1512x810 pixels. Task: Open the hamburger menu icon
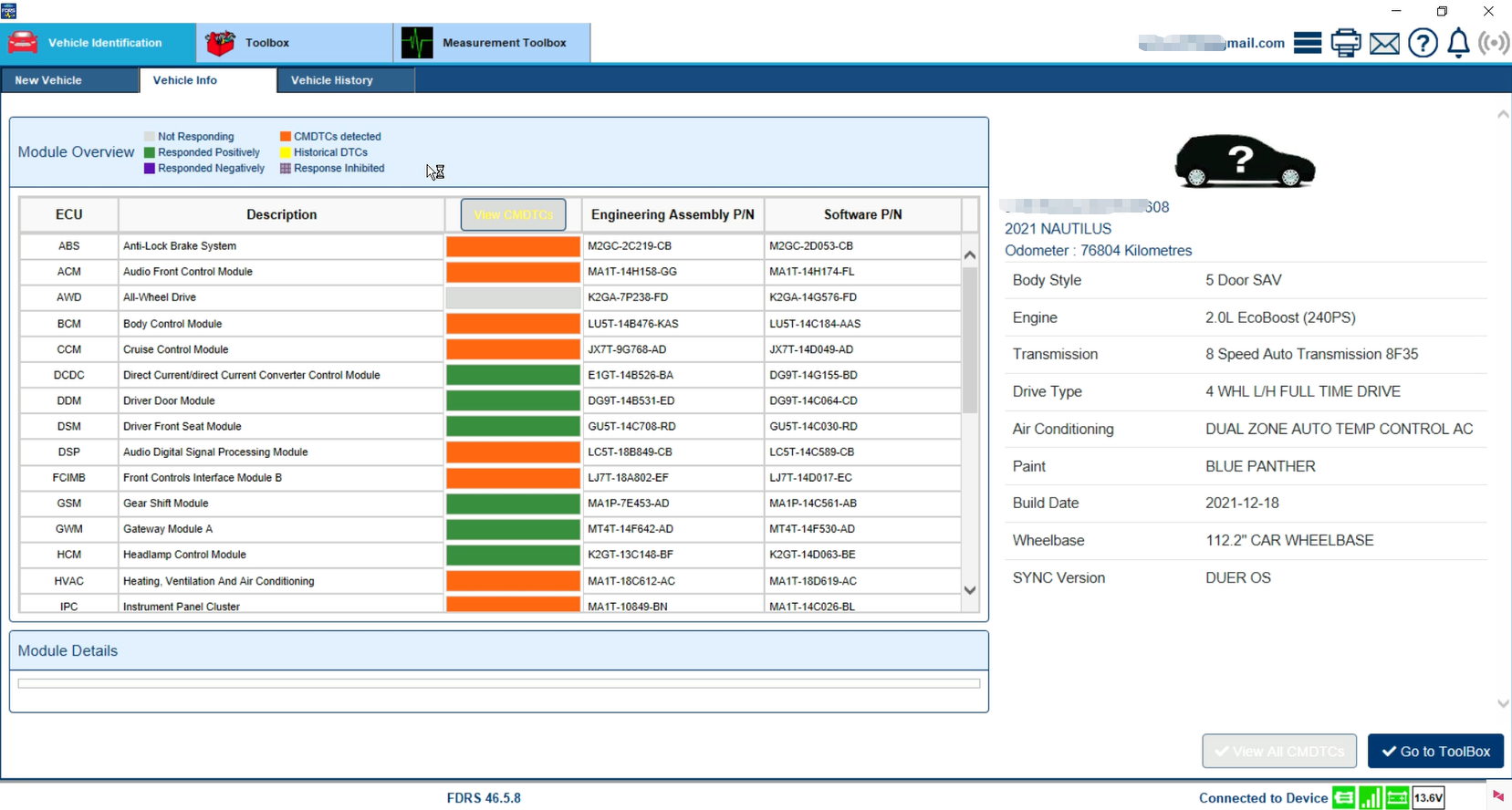1307,43
